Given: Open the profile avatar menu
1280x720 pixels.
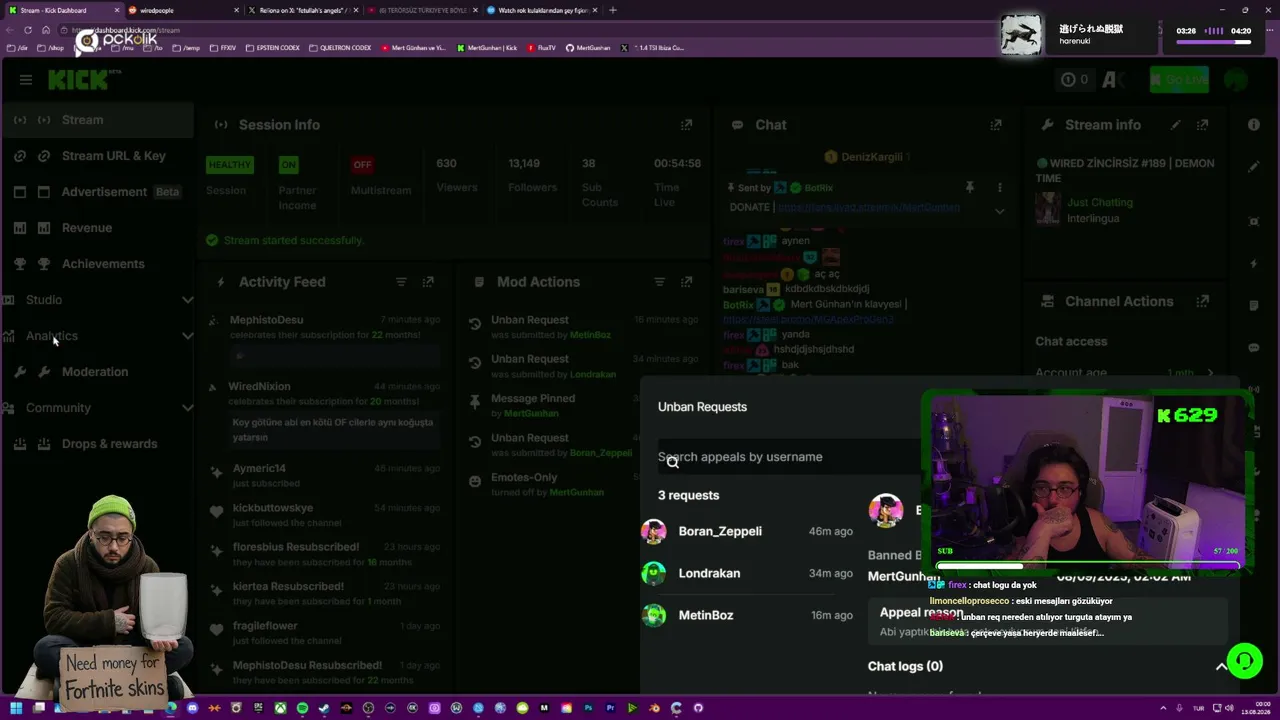Looking at the screenshot, I should (x=1236, y=80).
